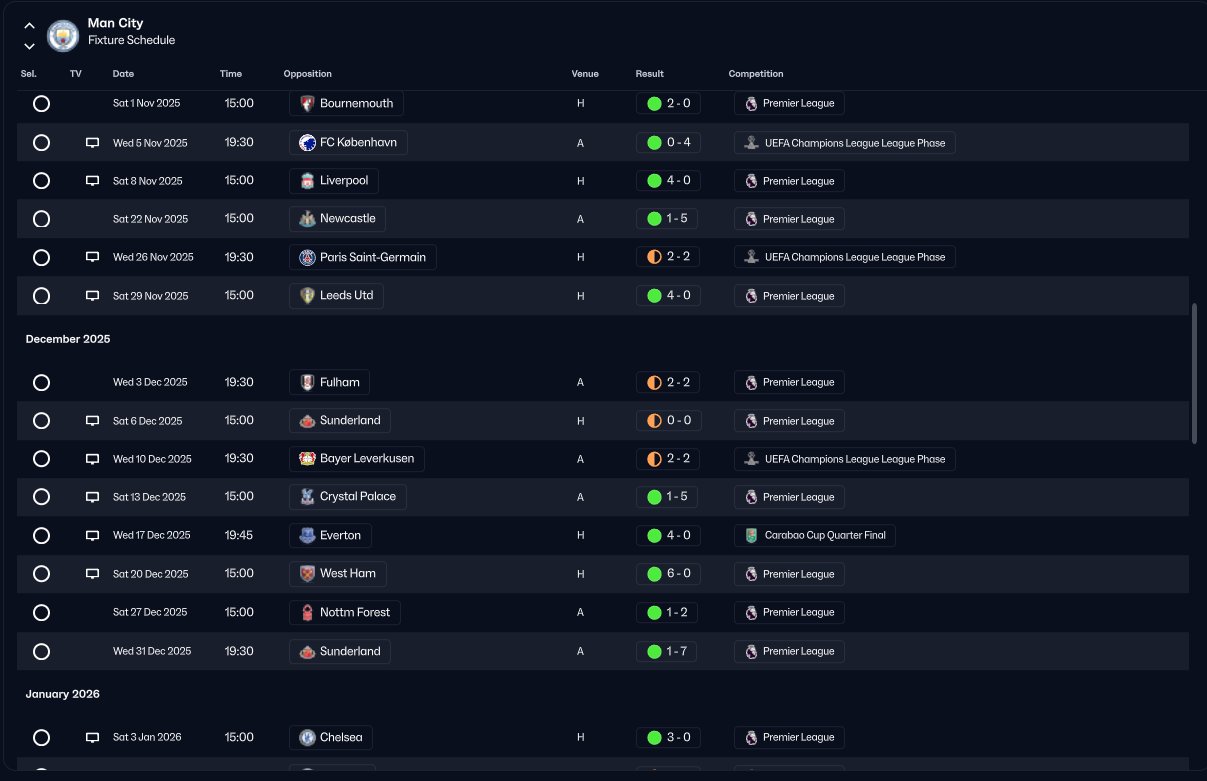Click the Carabao Cup competition icon
Screen dimensions: 1207x781
point(751,535)
